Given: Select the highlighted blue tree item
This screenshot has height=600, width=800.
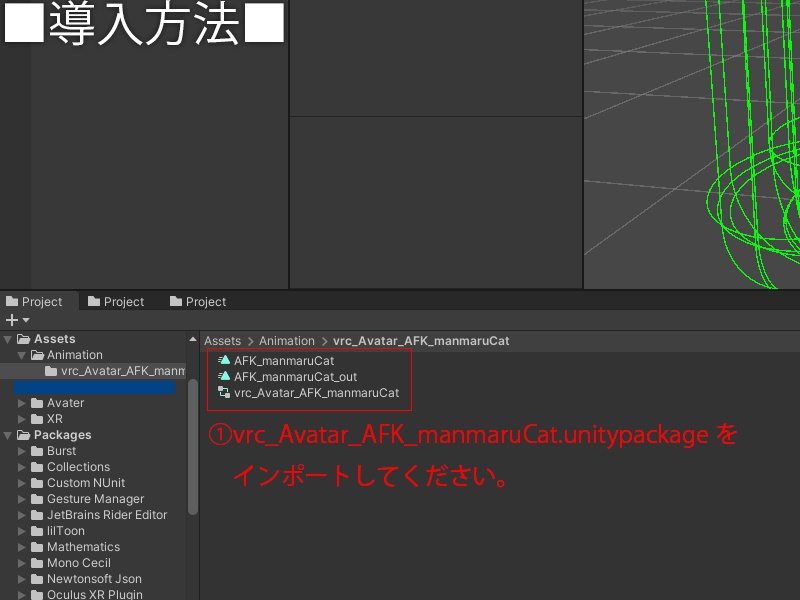Looking at the screenshot, I should [x=95, y=386].
